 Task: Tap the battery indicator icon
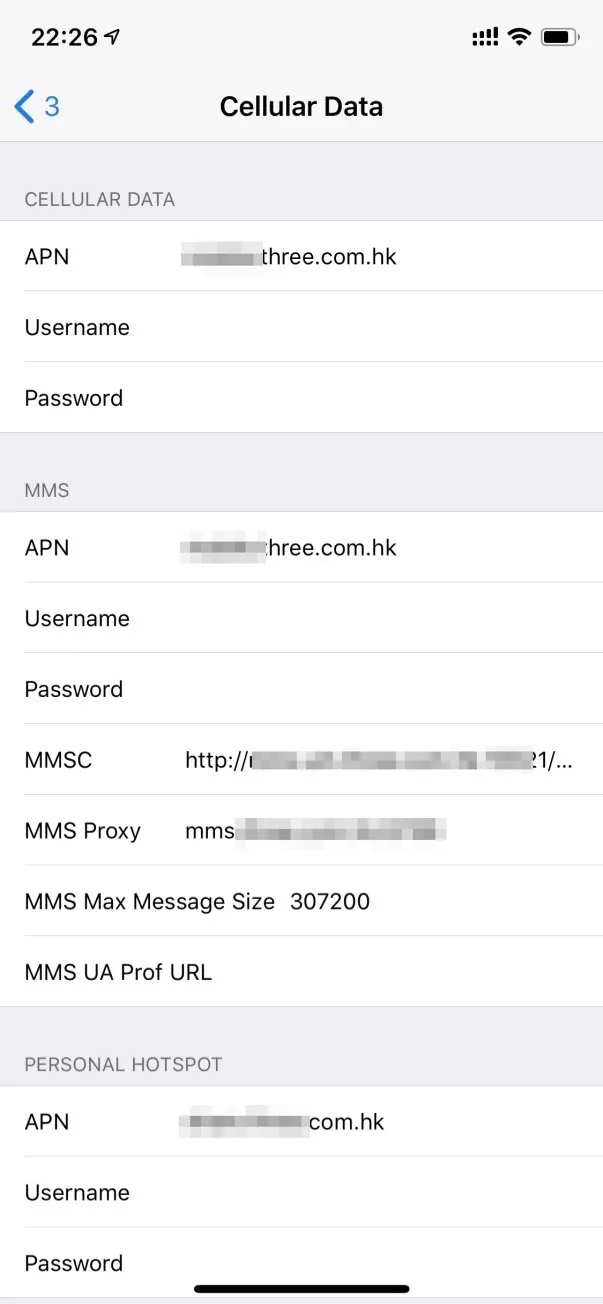[560, 37]
